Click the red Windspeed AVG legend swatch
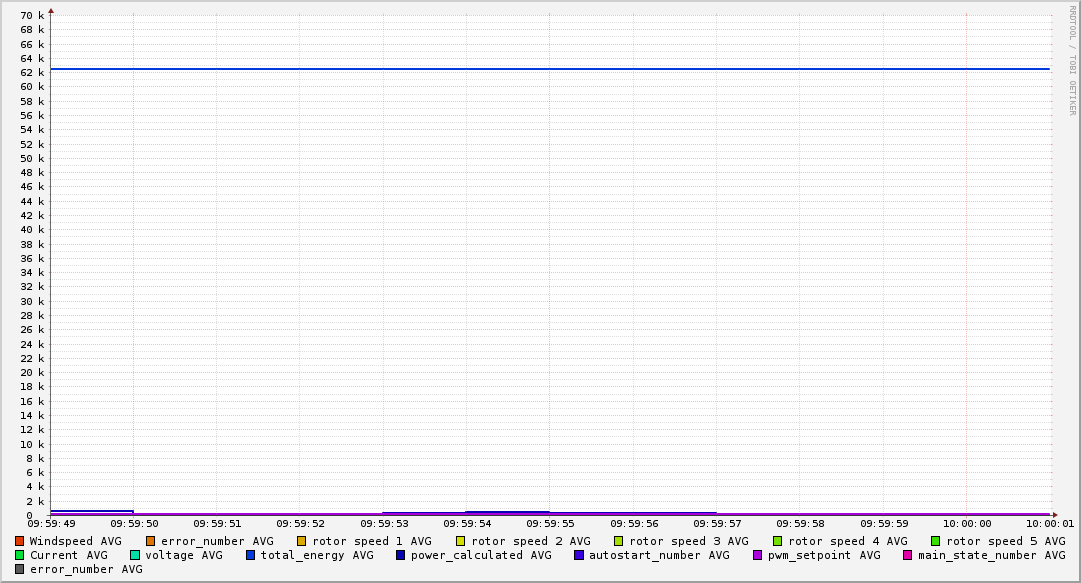This screenshot has height=583, width=1081. [20, 541]
